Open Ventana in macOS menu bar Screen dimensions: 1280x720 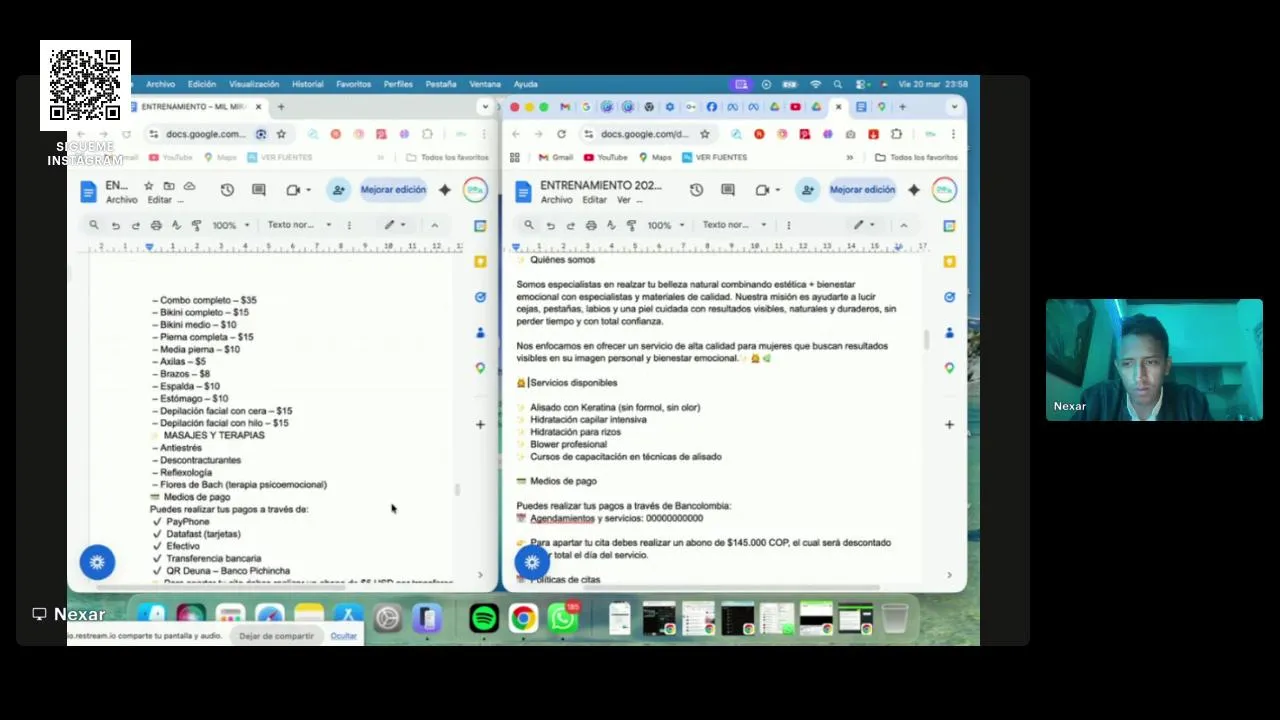485,84
